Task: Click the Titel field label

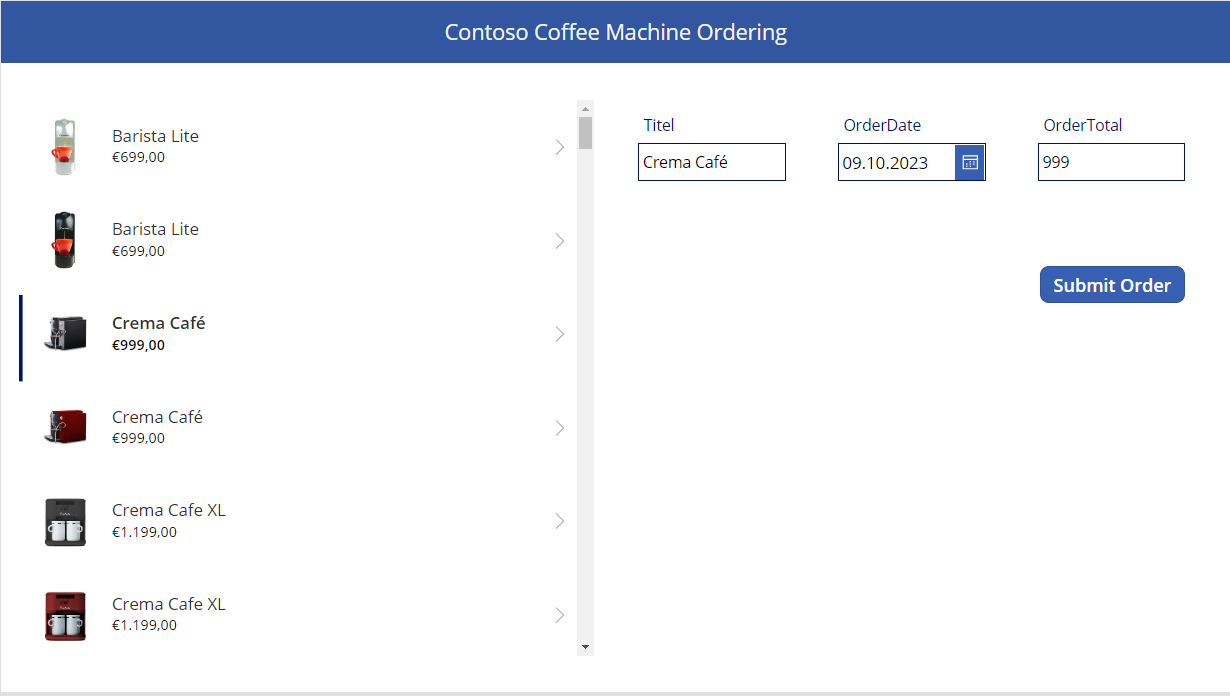Action: click(x=659, y=125)
